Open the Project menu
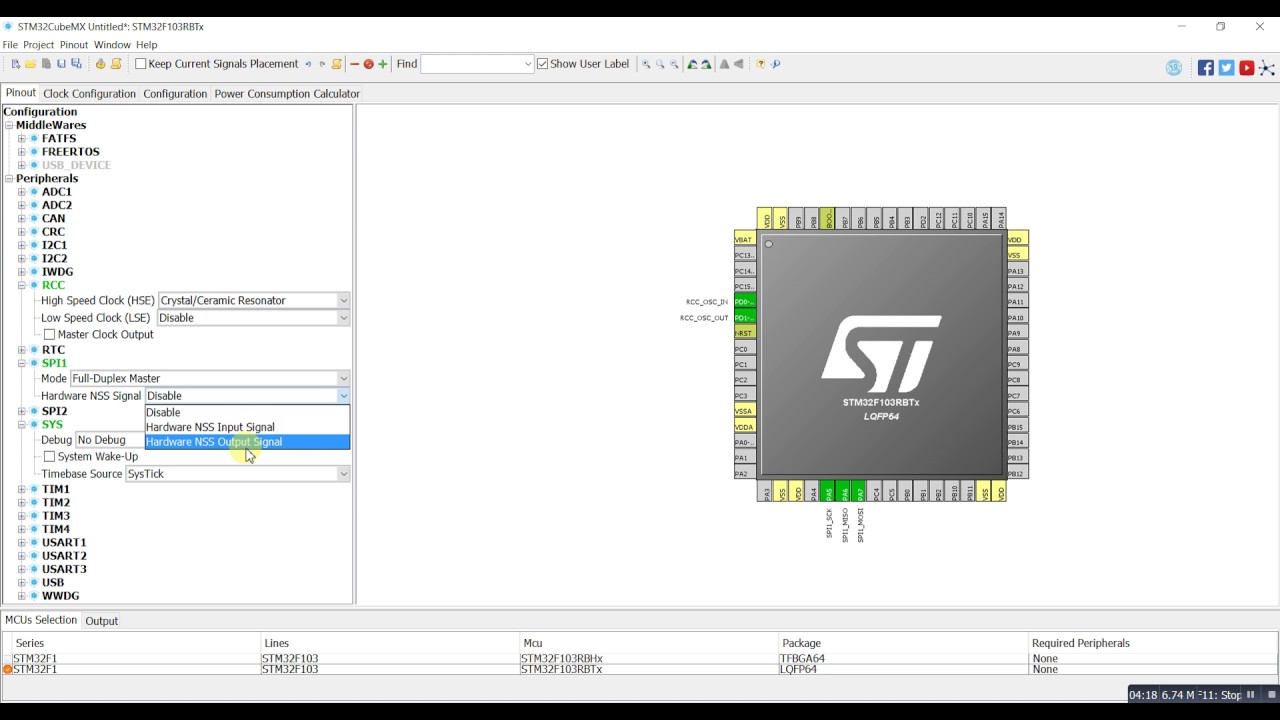Screen dimensions: 1280x720 point(38,45)
